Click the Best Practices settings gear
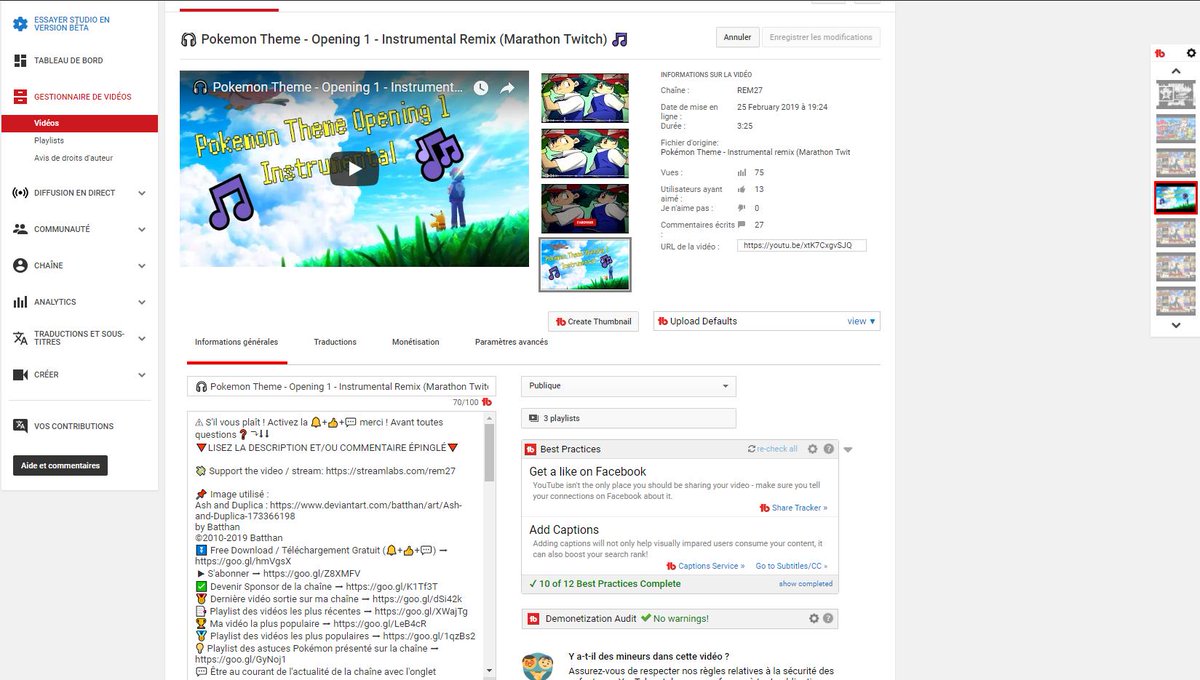 (813, 449)
